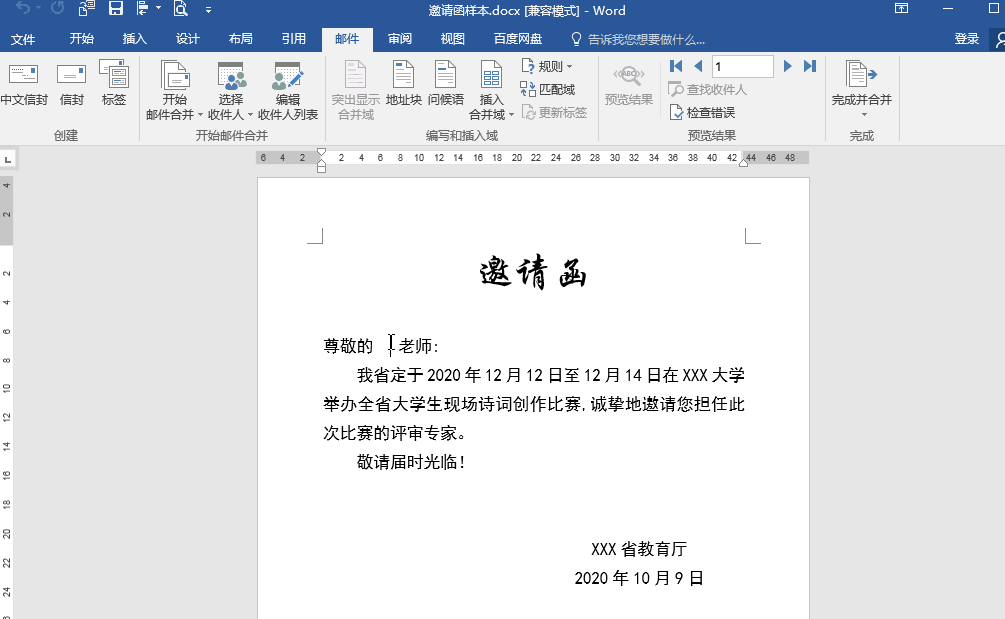Expand the 插入合并域 dropdown arrow

click(511, 115)
